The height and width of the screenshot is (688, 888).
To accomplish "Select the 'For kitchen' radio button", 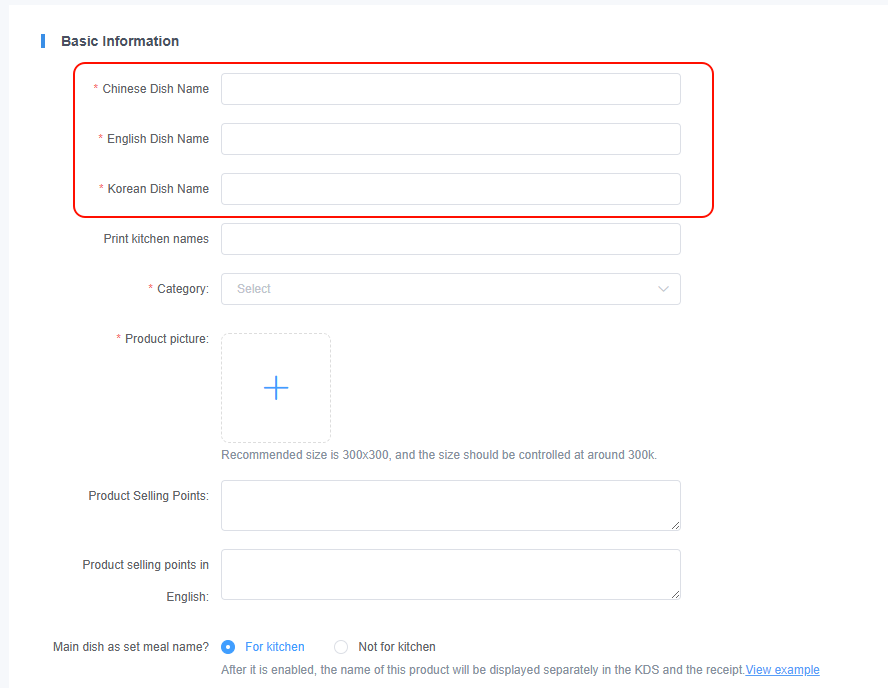I will [x=228, y=647].
